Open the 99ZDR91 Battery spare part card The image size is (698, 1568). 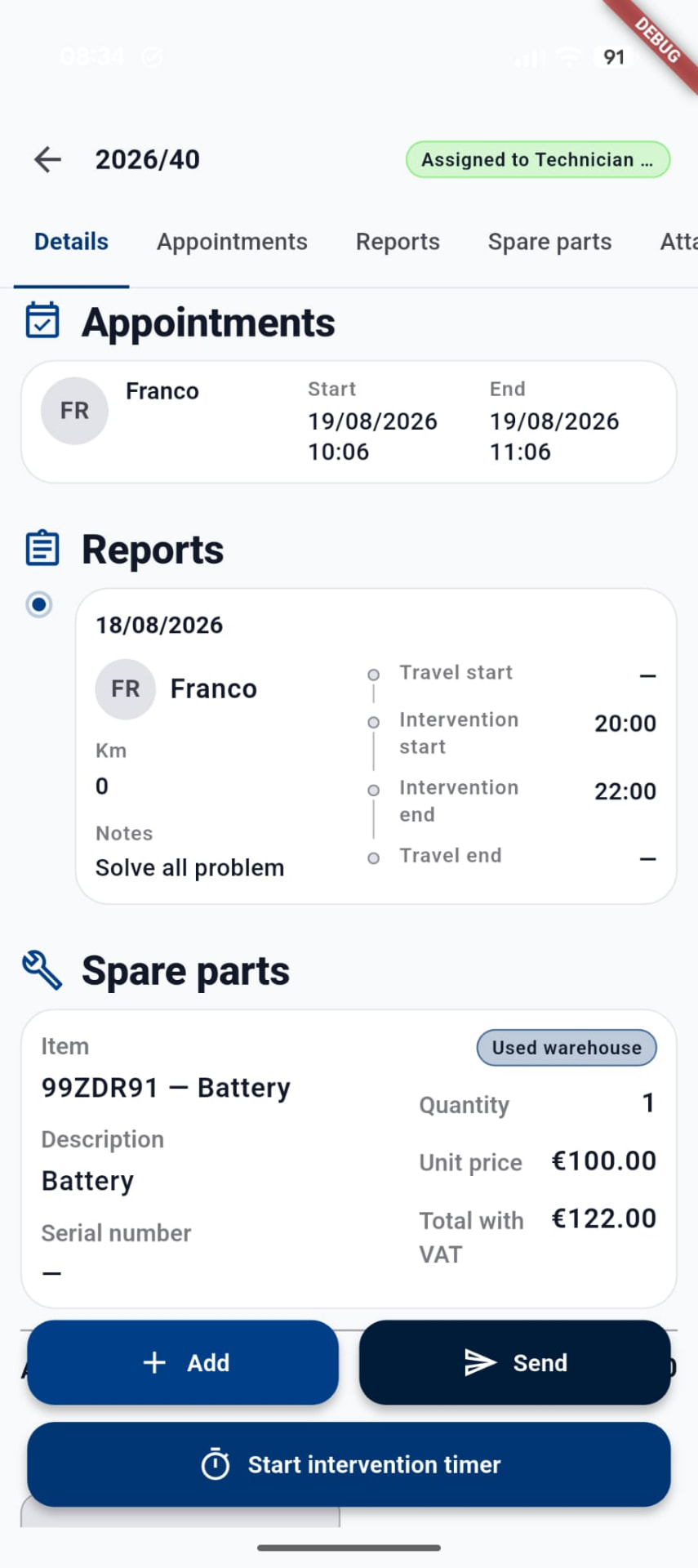coord(349,1159)
